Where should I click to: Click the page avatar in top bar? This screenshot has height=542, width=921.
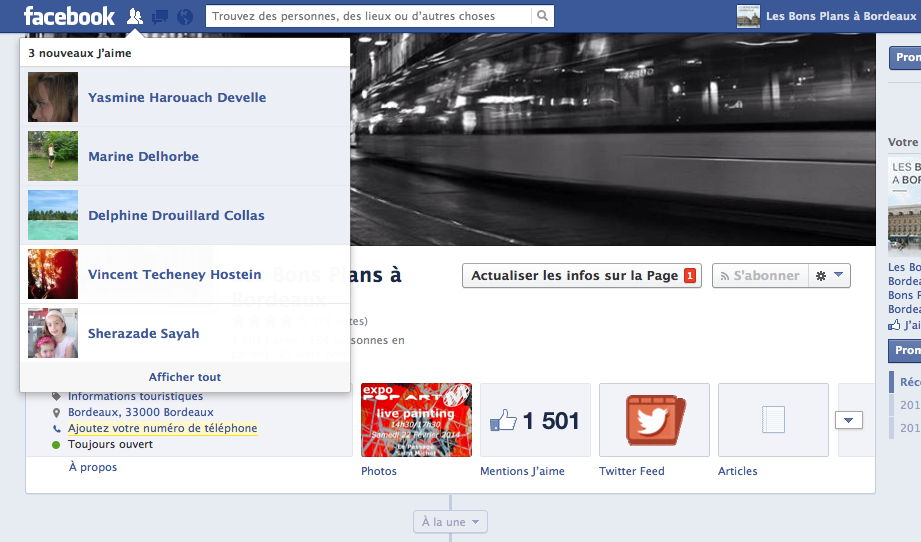point(748,16)
